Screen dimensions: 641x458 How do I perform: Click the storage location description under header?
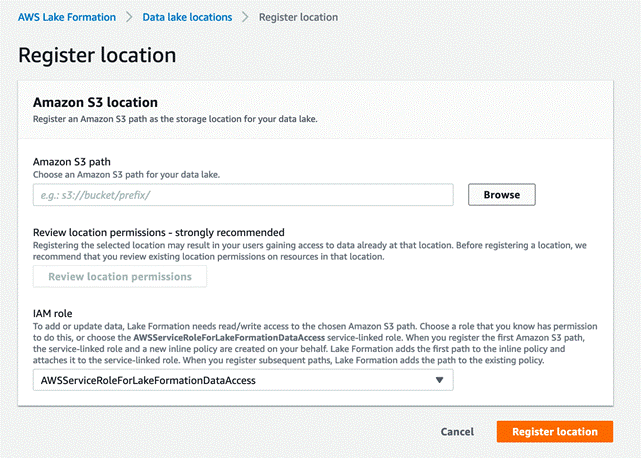coord(175,118)
